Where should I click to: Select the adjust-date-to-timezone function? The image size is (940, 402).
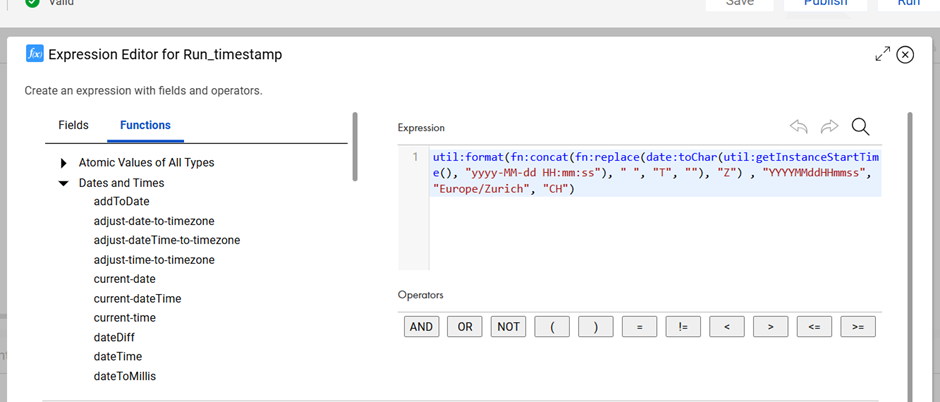tap(154, 220)
